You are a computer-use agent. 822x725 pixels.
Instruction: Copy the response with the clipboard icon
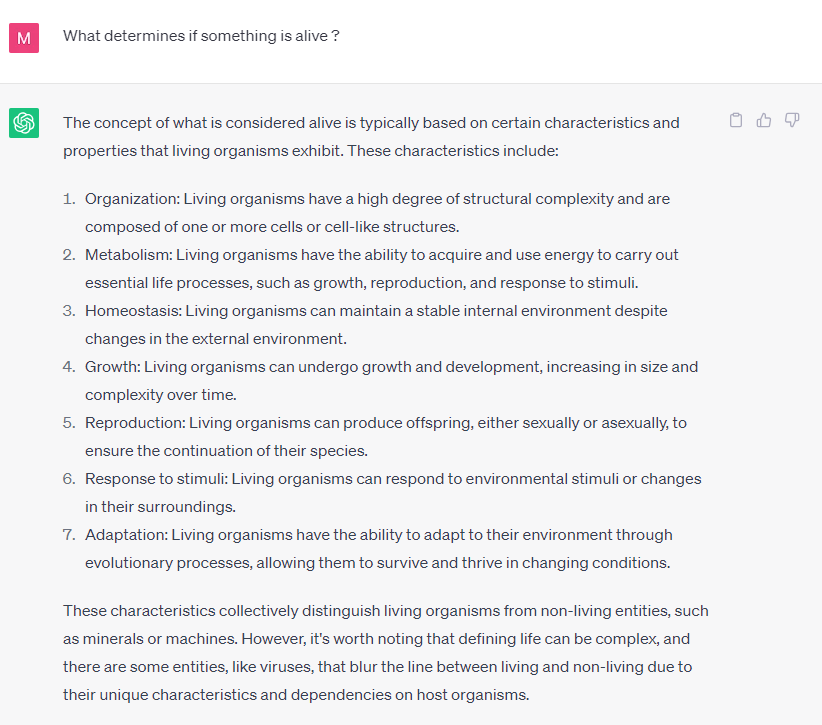point(736,121)
